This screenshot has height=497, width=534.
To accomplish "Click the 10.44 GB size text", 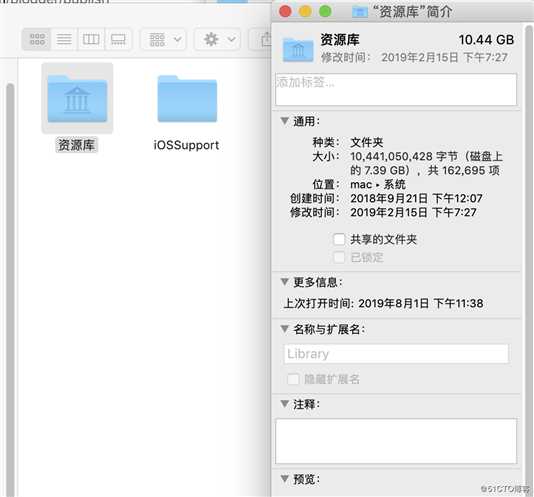I will point(486,40).
